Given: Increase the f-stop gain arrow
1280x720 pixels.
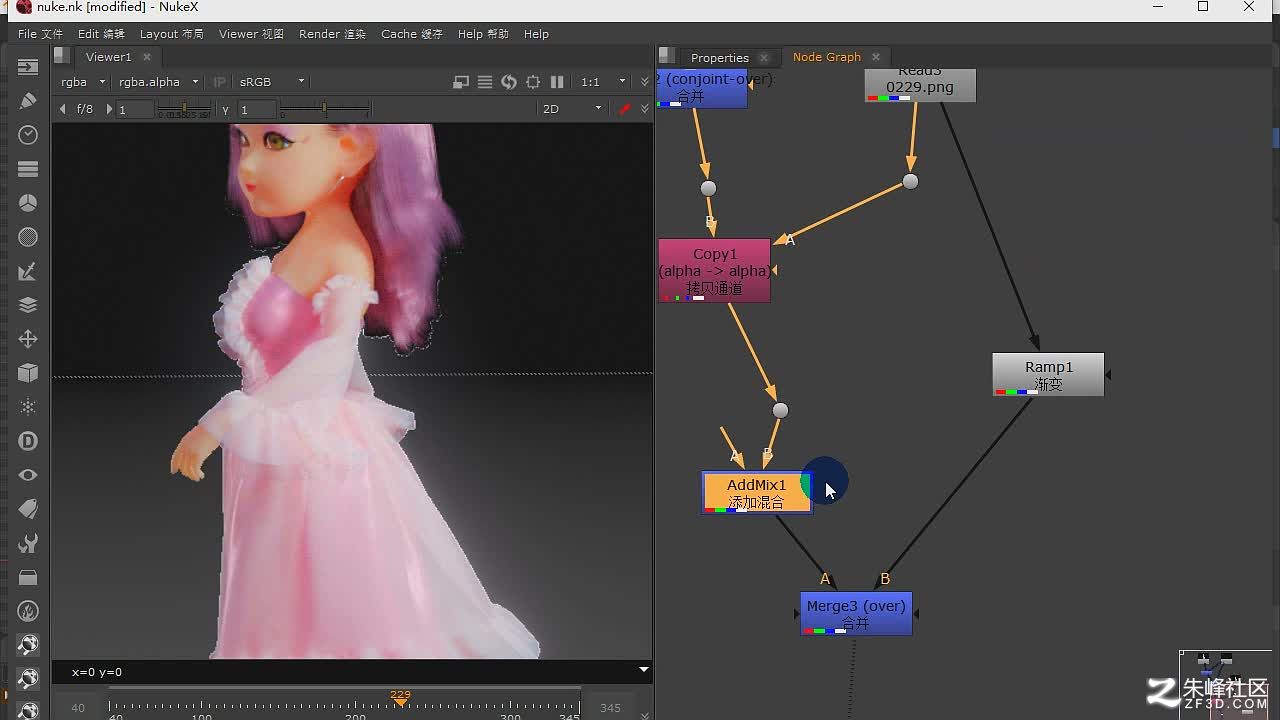Looking at the screenshot, I should pos(110,109).
